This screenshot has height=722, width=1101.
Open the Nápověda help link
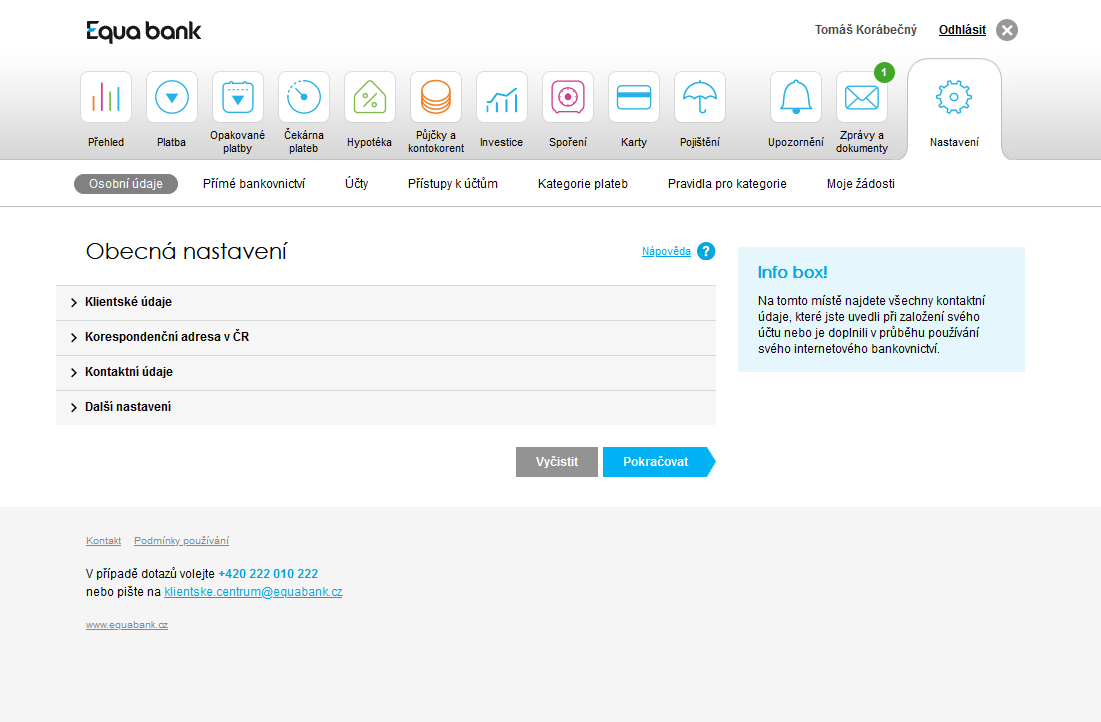(x=666, y=252)
